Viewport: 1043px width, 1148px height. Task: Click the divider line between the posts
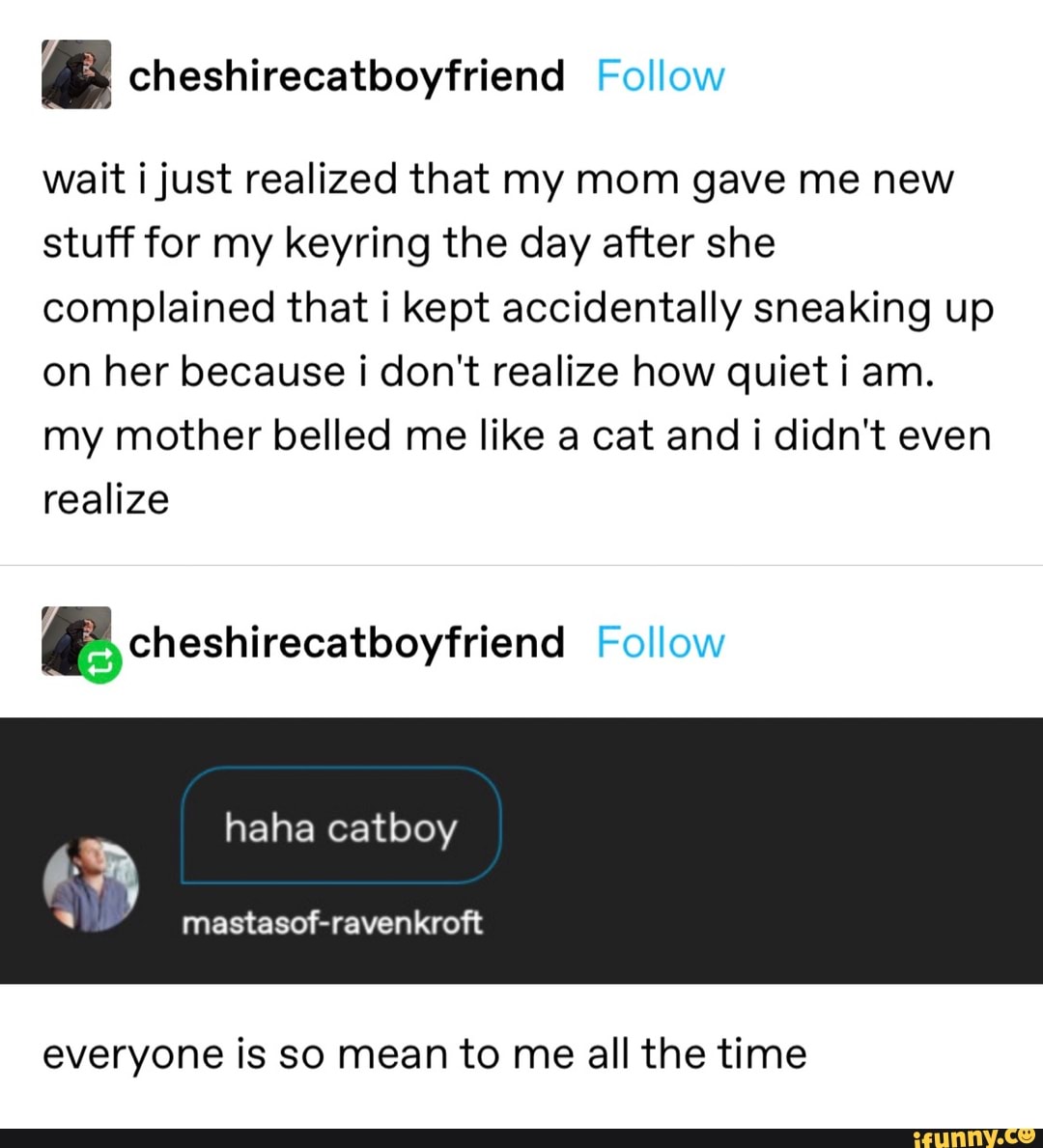click(521, 565)
